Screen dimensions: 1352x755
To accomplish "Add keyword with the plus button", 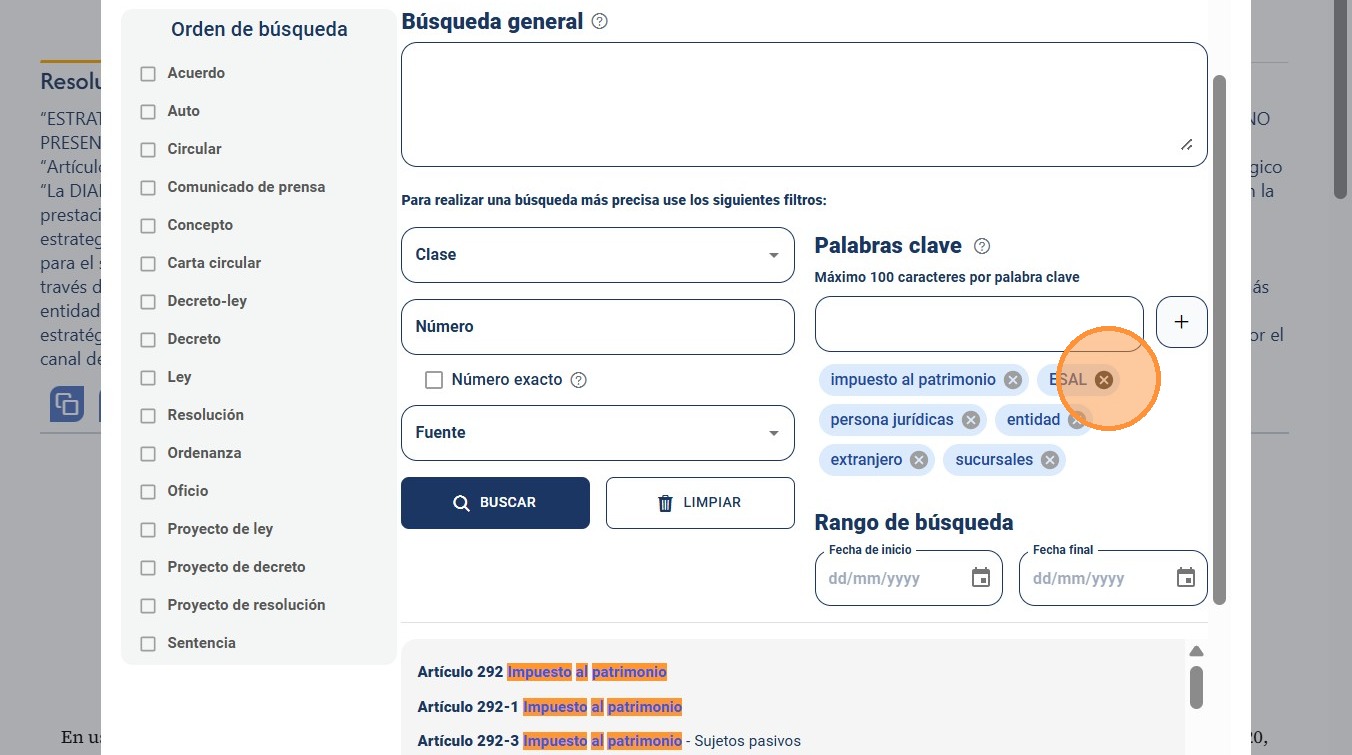I will pos(1182,322).
